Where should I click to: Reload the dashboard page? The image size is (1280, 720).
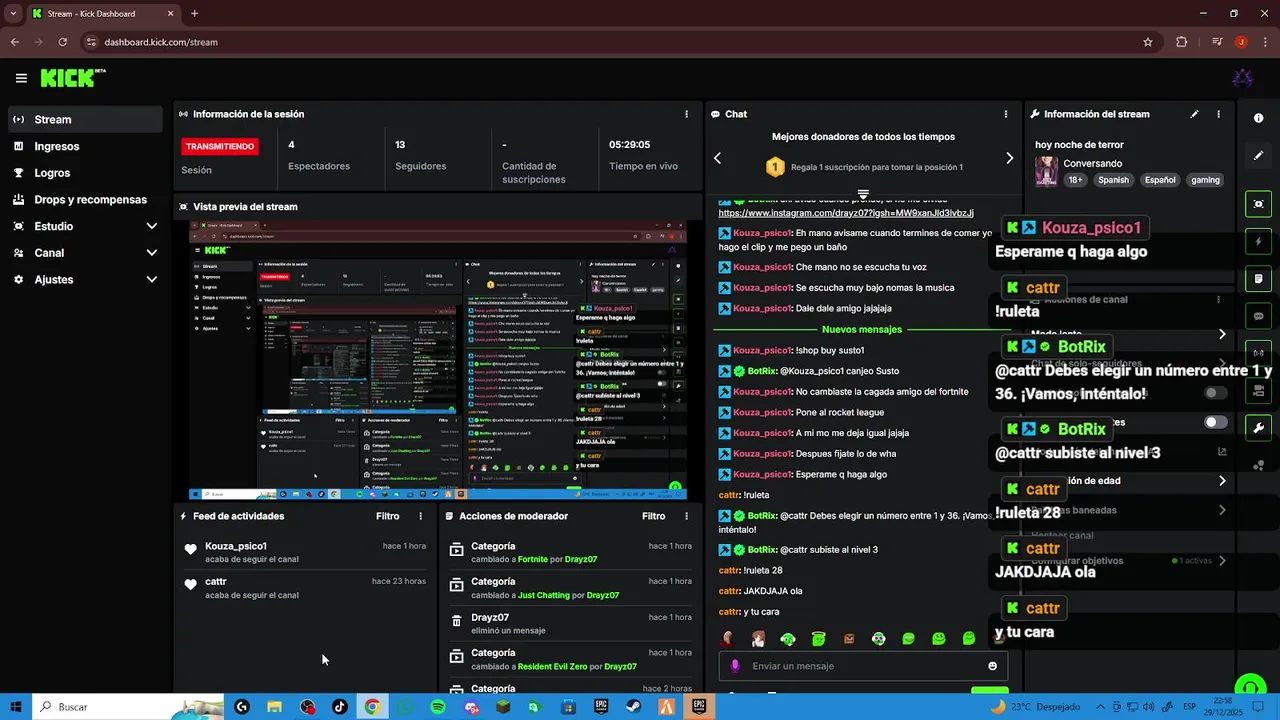point(63,42)
